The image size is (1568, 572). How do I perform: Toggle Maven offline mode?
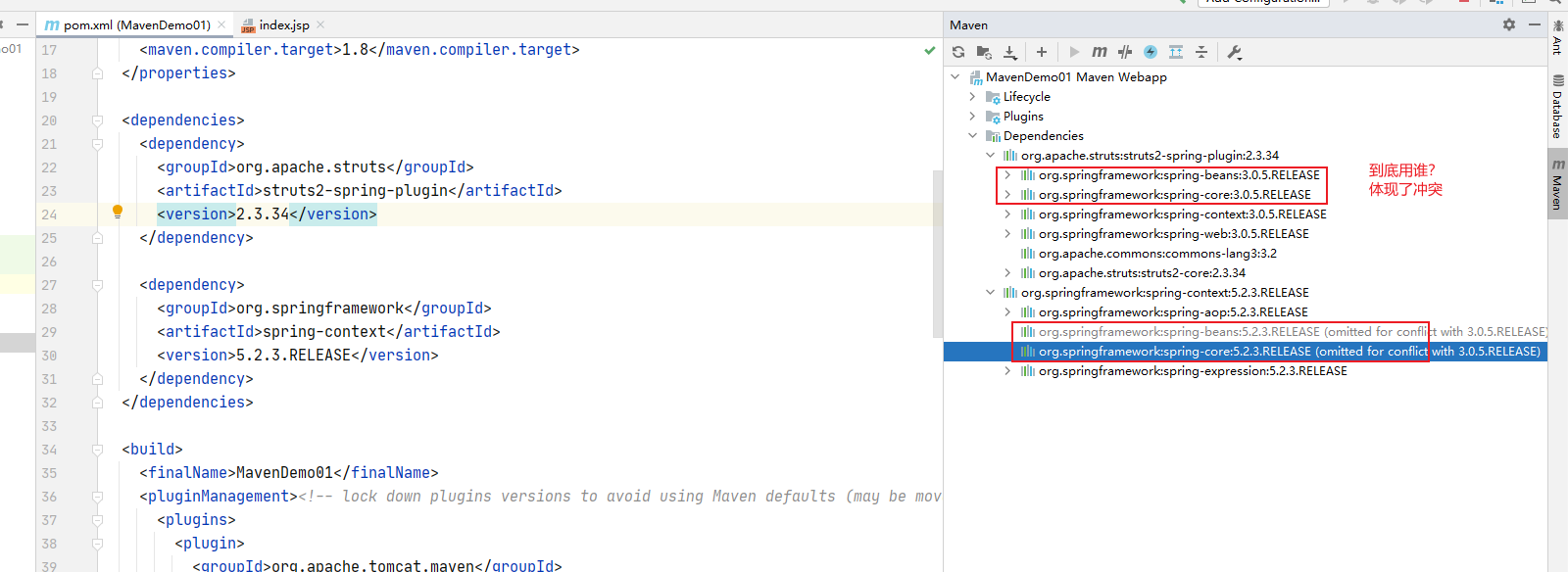coord(1125,52)
